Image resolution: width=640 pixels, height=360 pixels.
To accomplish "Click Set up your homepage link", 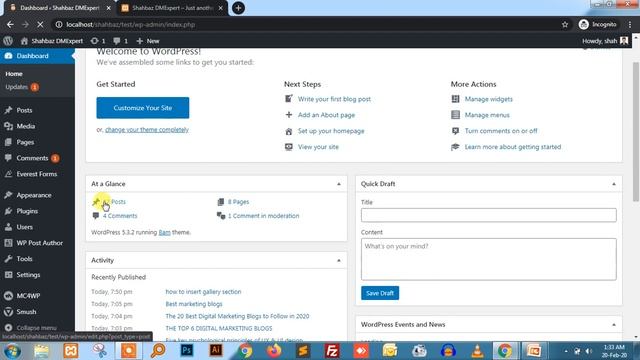I will pyautogui.click(x=331, y=131).
